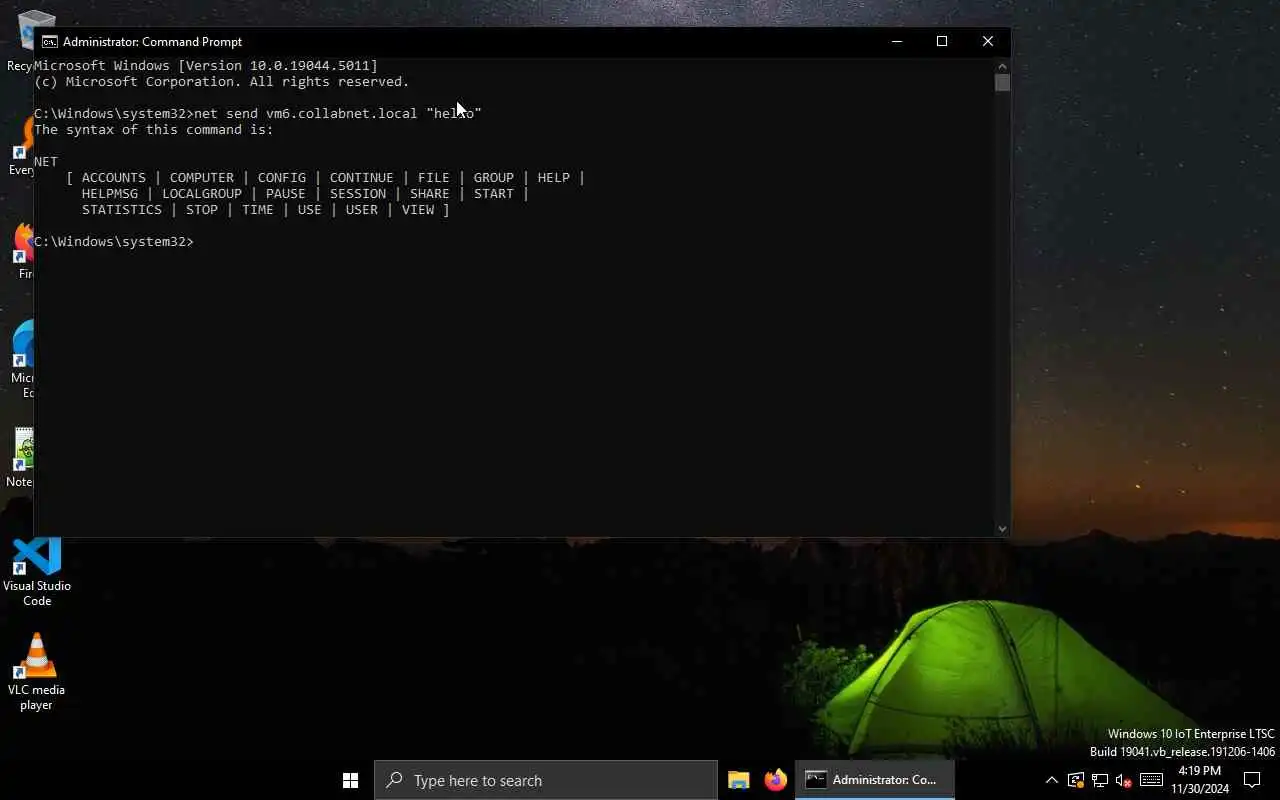1280x800 pixels.
Task: Select the Visual Studio Code desktop shortcut
Action: coord(37,572)
